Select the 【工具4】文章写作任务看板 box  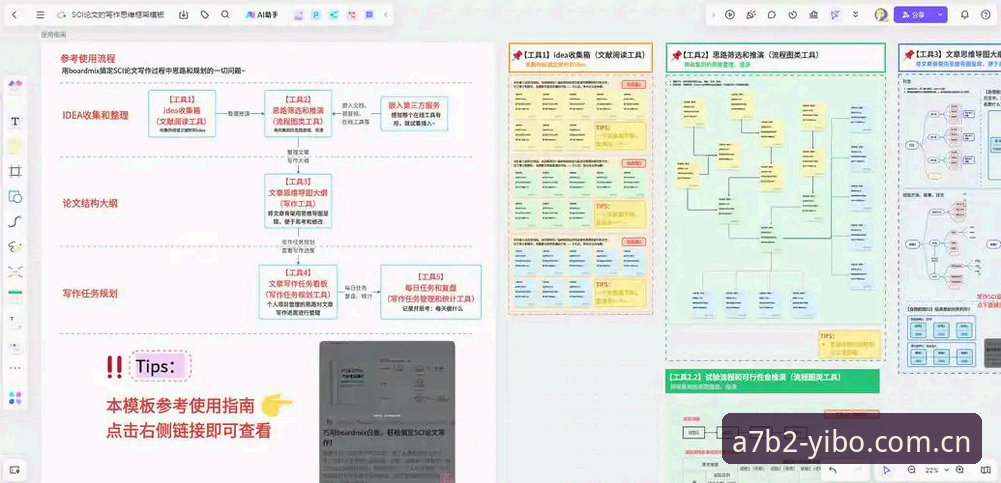pyautogui.click(x=298, y=292)
